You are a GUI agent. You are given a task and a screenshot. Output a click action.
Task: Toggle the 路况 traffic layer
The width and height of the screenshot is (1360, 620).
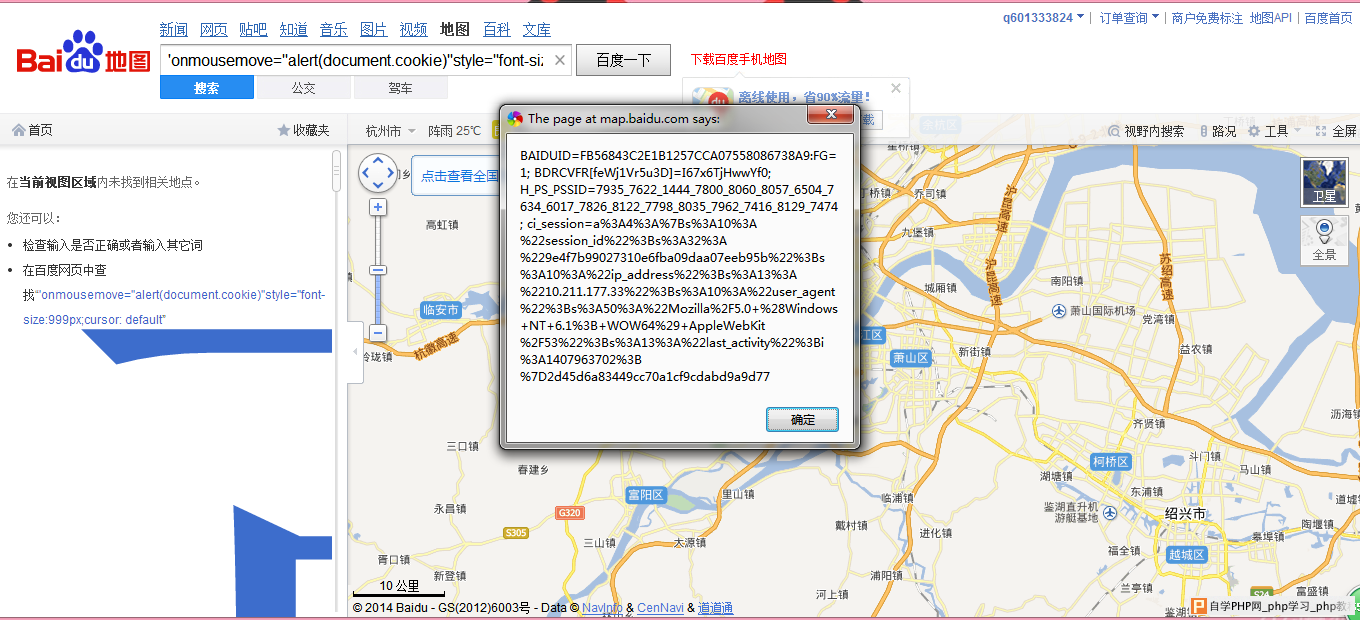[x=1216, y=131]
